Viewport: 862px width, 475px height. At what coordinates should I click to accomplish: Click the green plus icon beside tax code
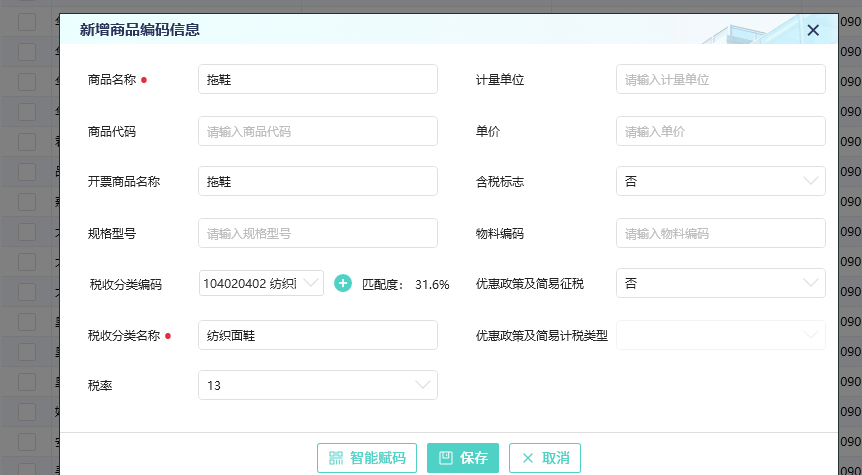click(342, 283)
